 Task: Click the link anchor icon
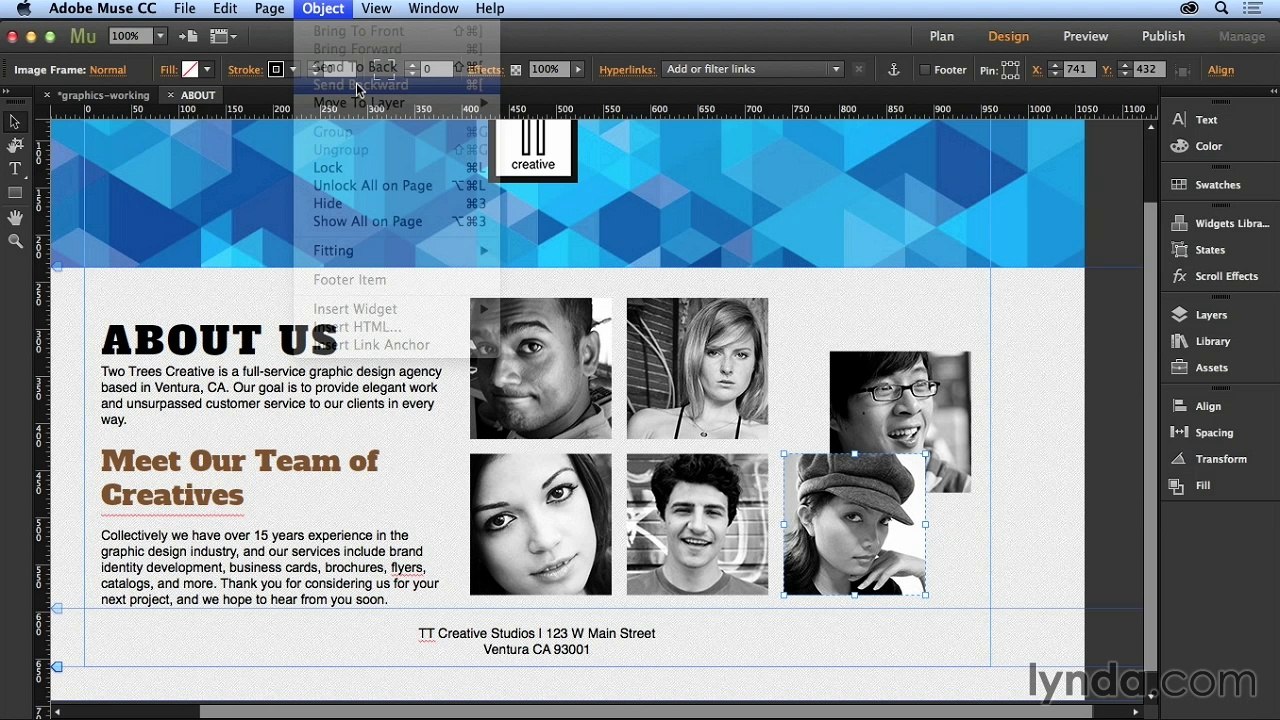(894, 70)
